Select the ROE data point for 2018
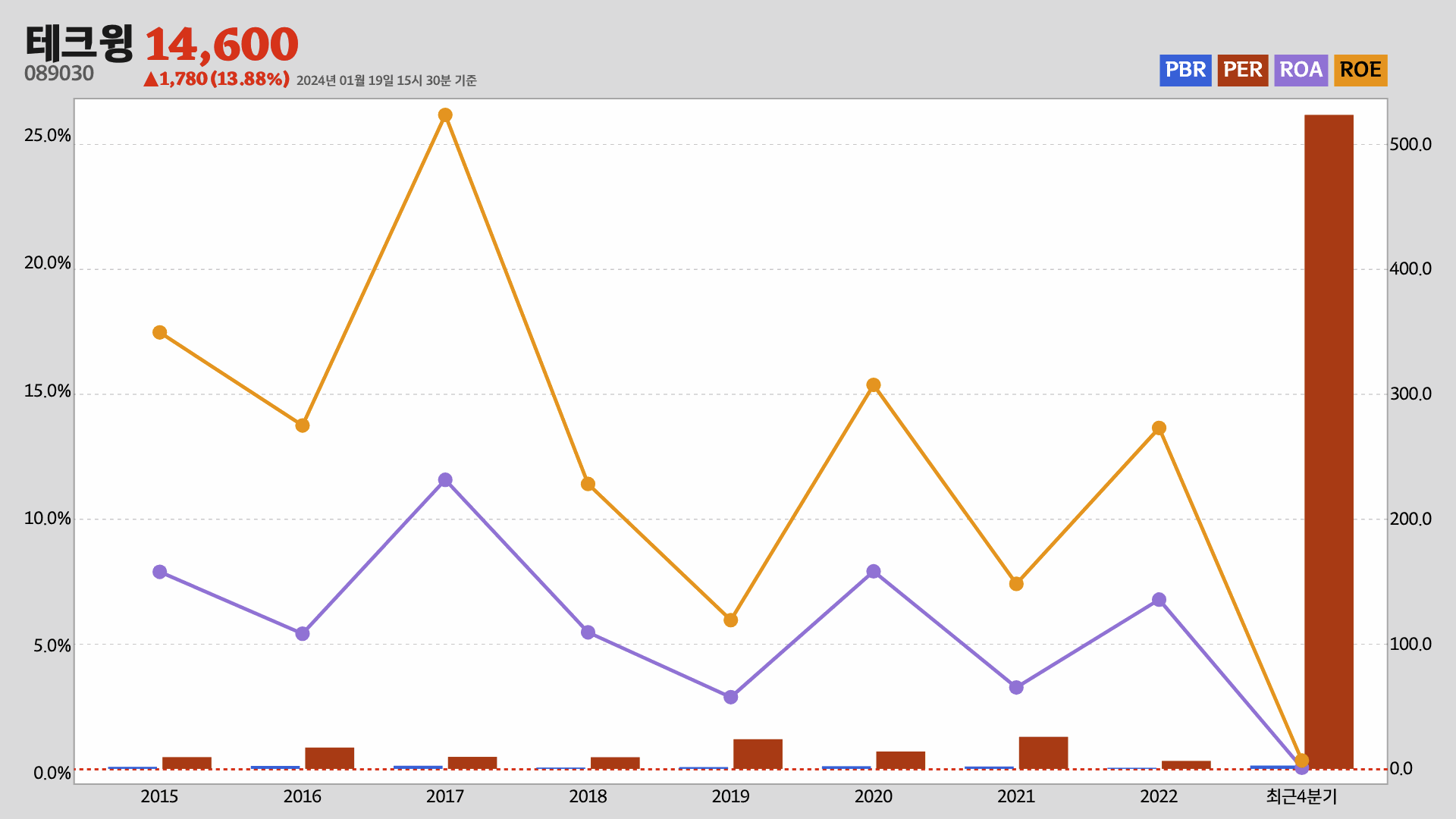The width and height of the screenshot is (1456, 819). pyautogui.click(x=588, y=484)
